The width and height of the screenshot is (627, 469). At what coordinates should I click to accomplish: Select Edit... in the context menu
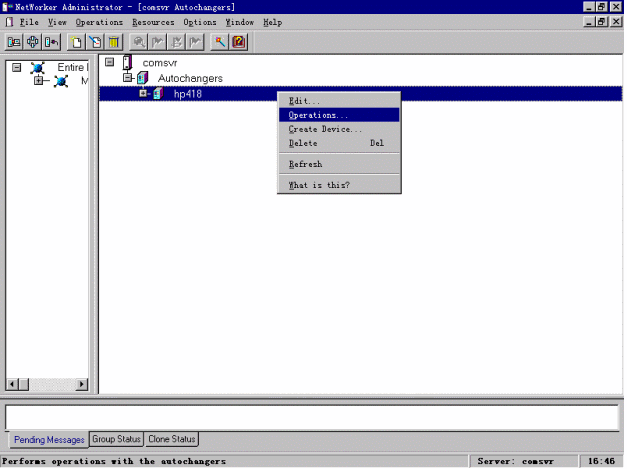coord(304,101)
